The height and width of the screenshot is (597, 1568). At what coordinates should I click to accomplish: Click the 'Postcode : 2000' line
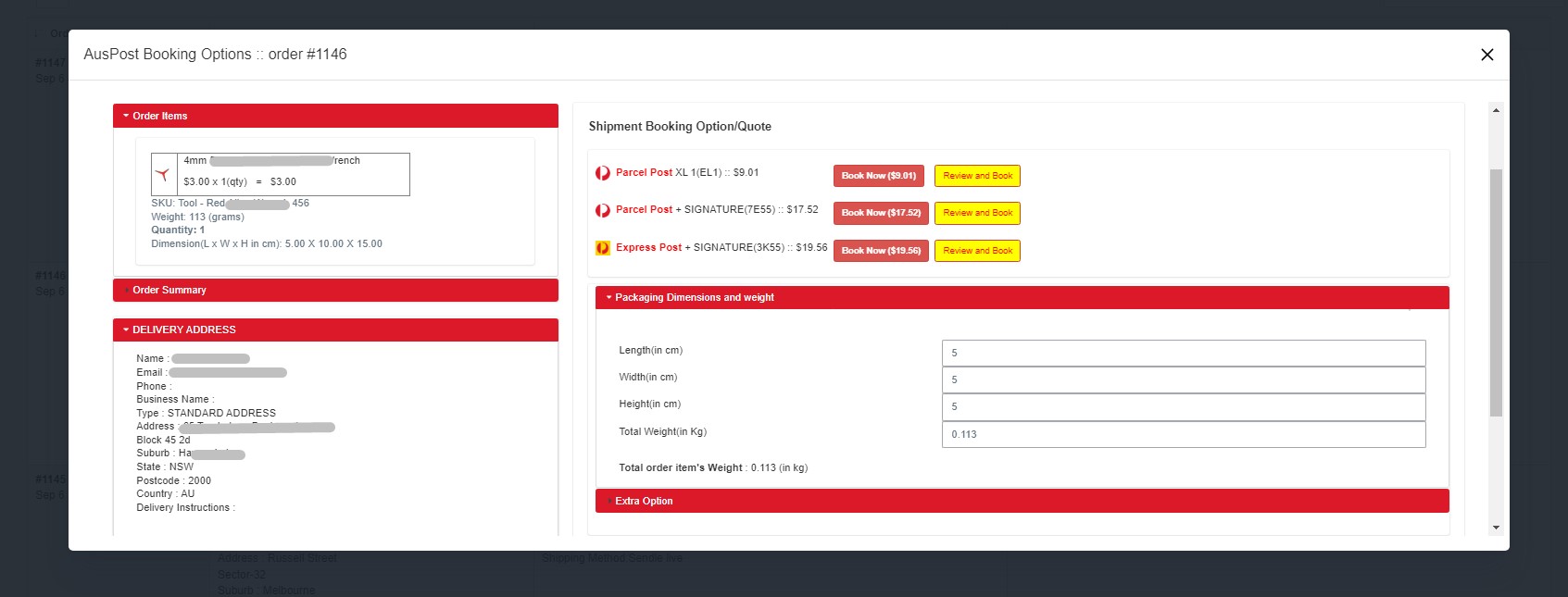click(x=173, y=481)
